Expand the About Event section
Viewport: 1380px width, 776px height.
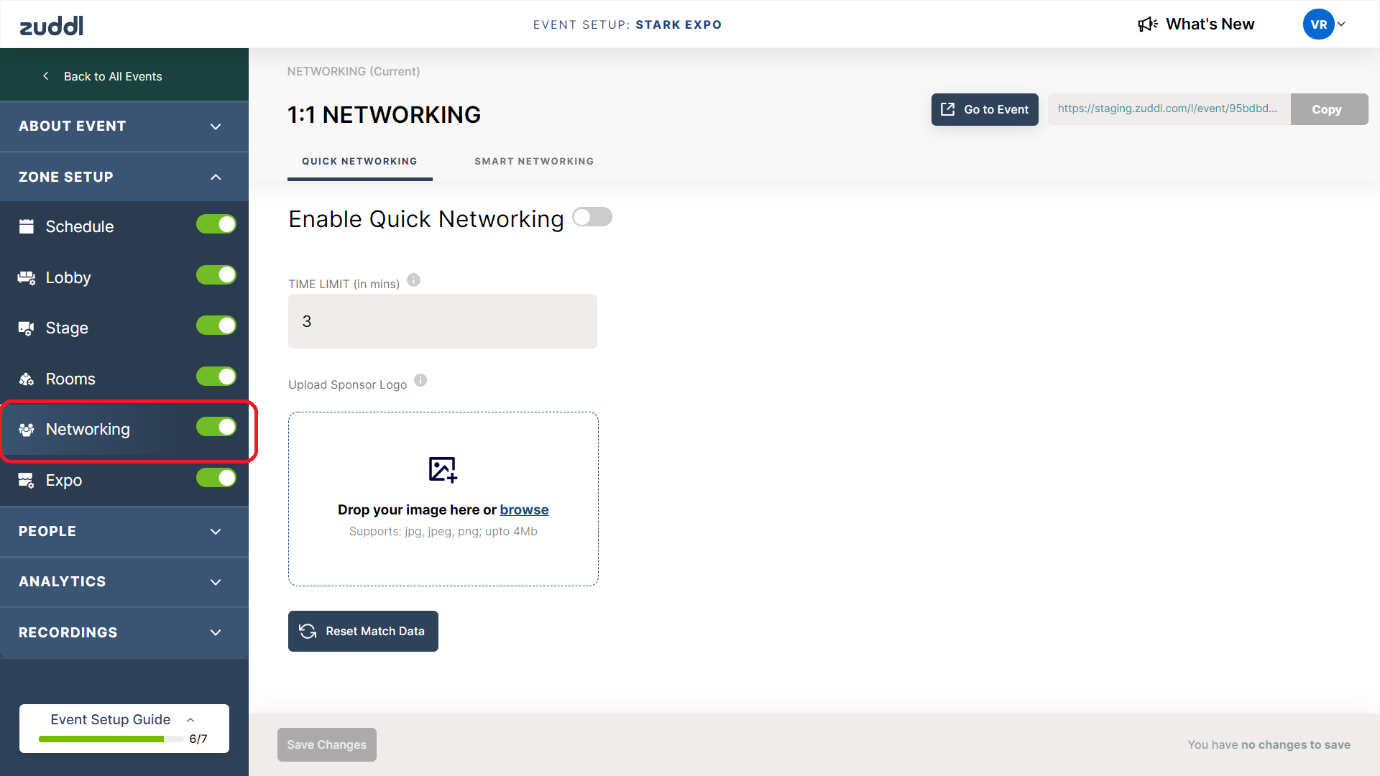[124, 126]
